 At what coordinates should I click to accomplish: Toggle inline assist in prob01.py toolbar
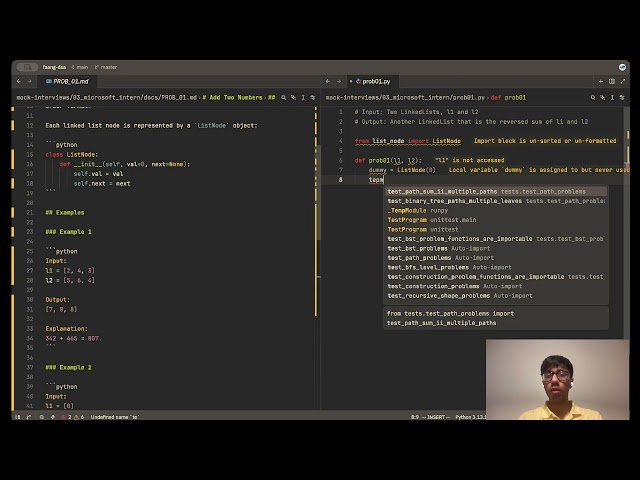[602, 98]
